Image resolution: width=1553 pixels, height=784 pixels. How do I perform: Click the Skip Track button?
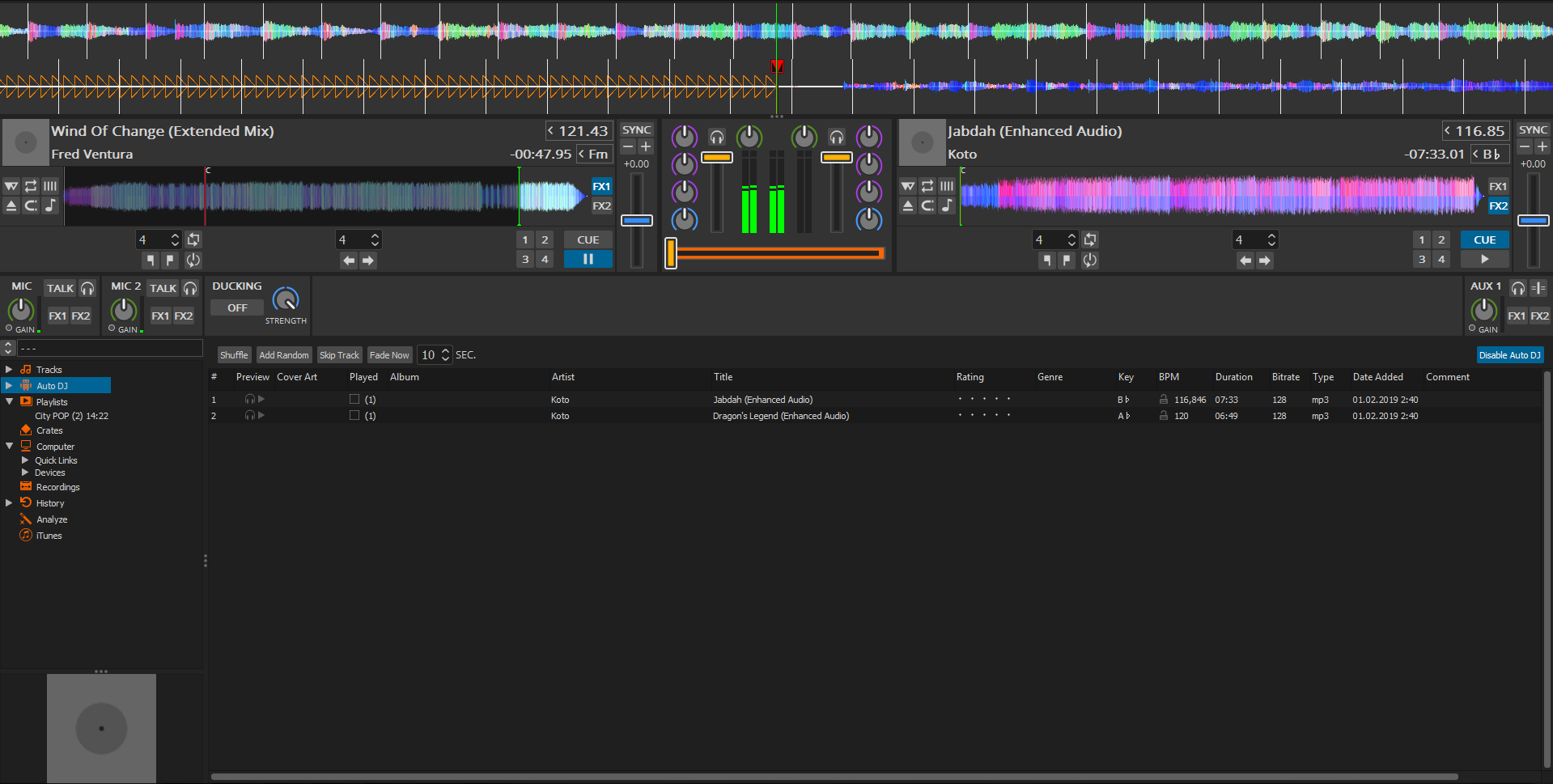[x=339, y=355]
